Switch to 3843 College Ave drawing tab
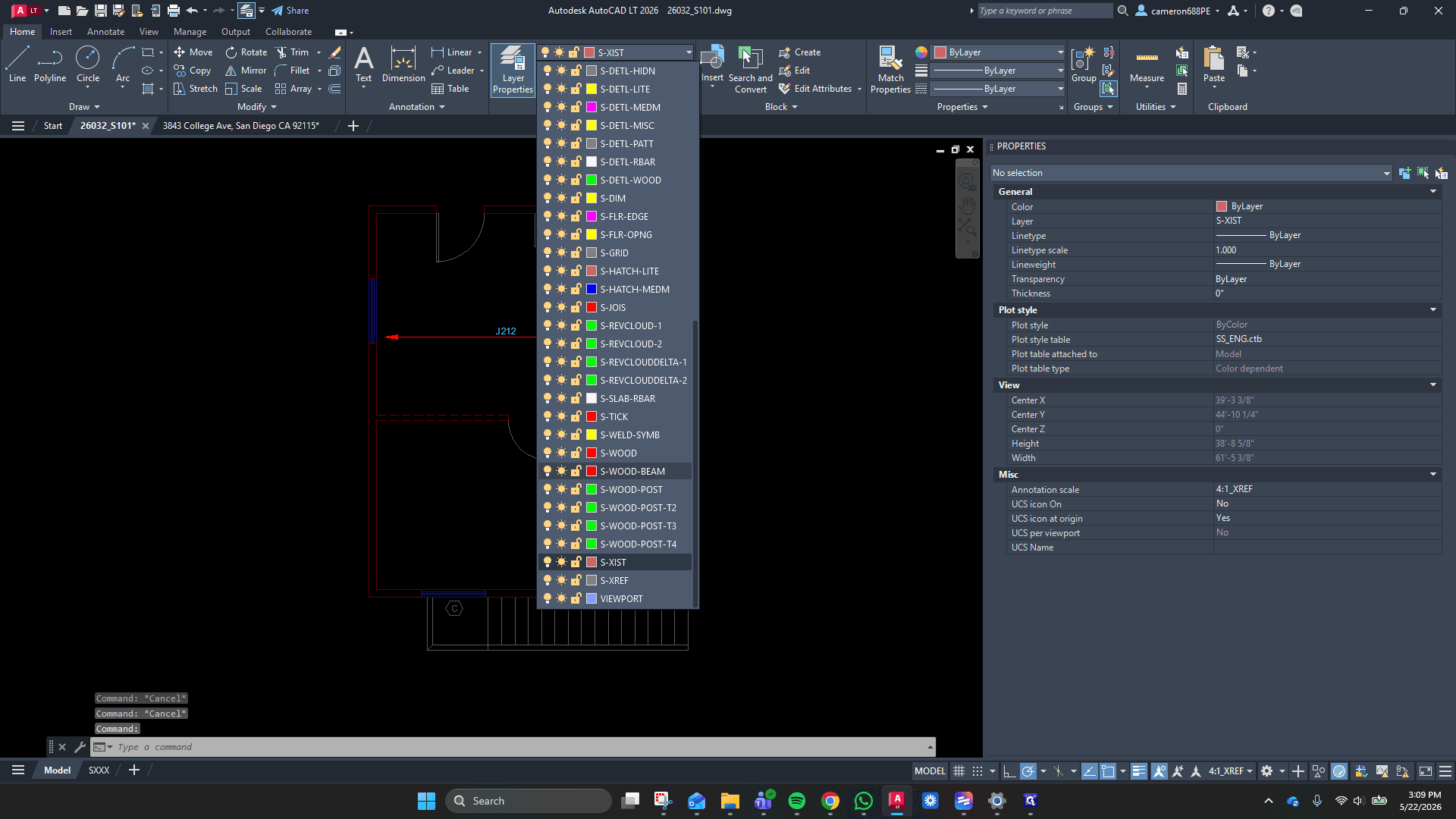This screenshot has width=1456, height=819. 240,126
